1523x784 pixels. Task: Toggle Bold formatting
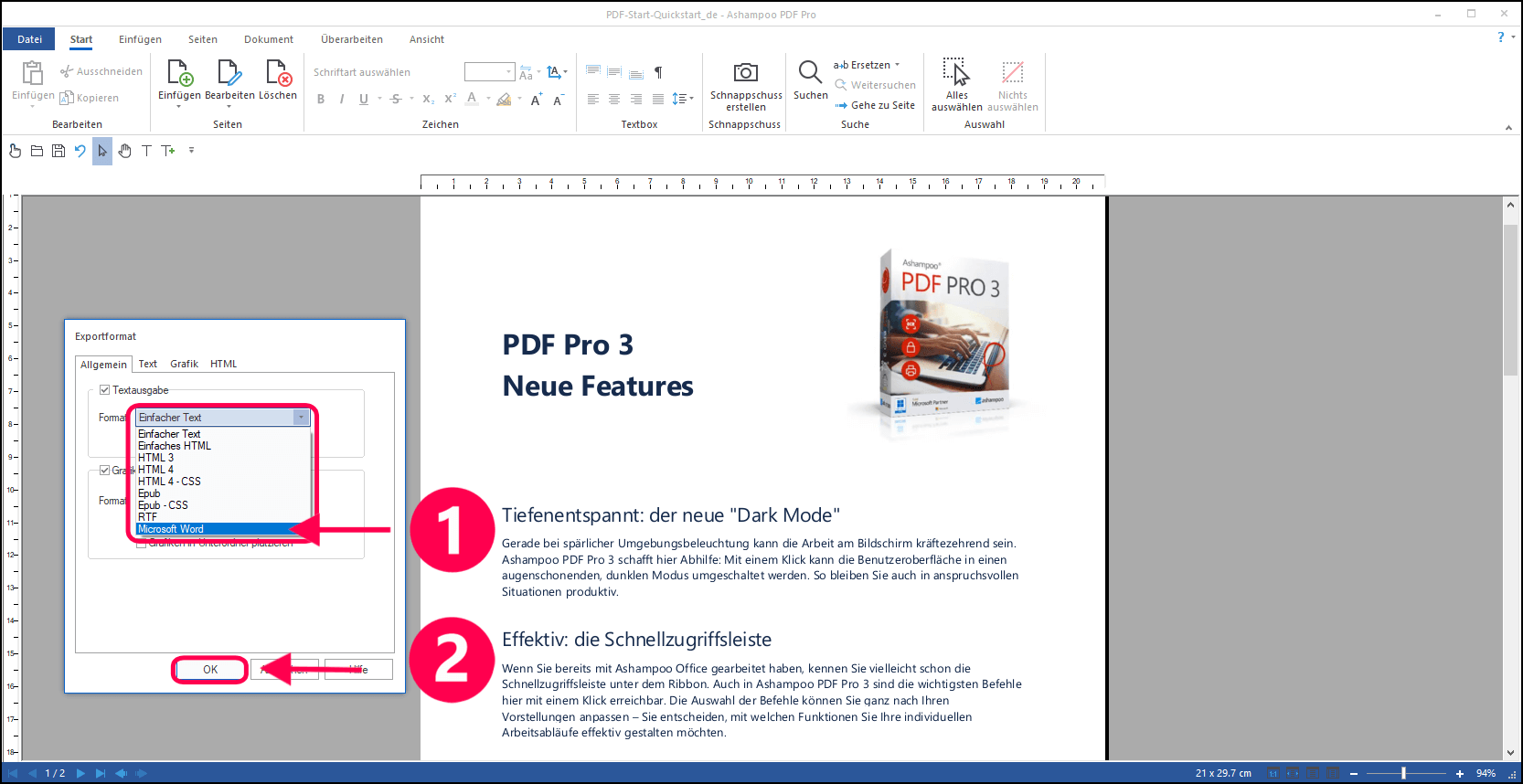click(x=321, y=99)
